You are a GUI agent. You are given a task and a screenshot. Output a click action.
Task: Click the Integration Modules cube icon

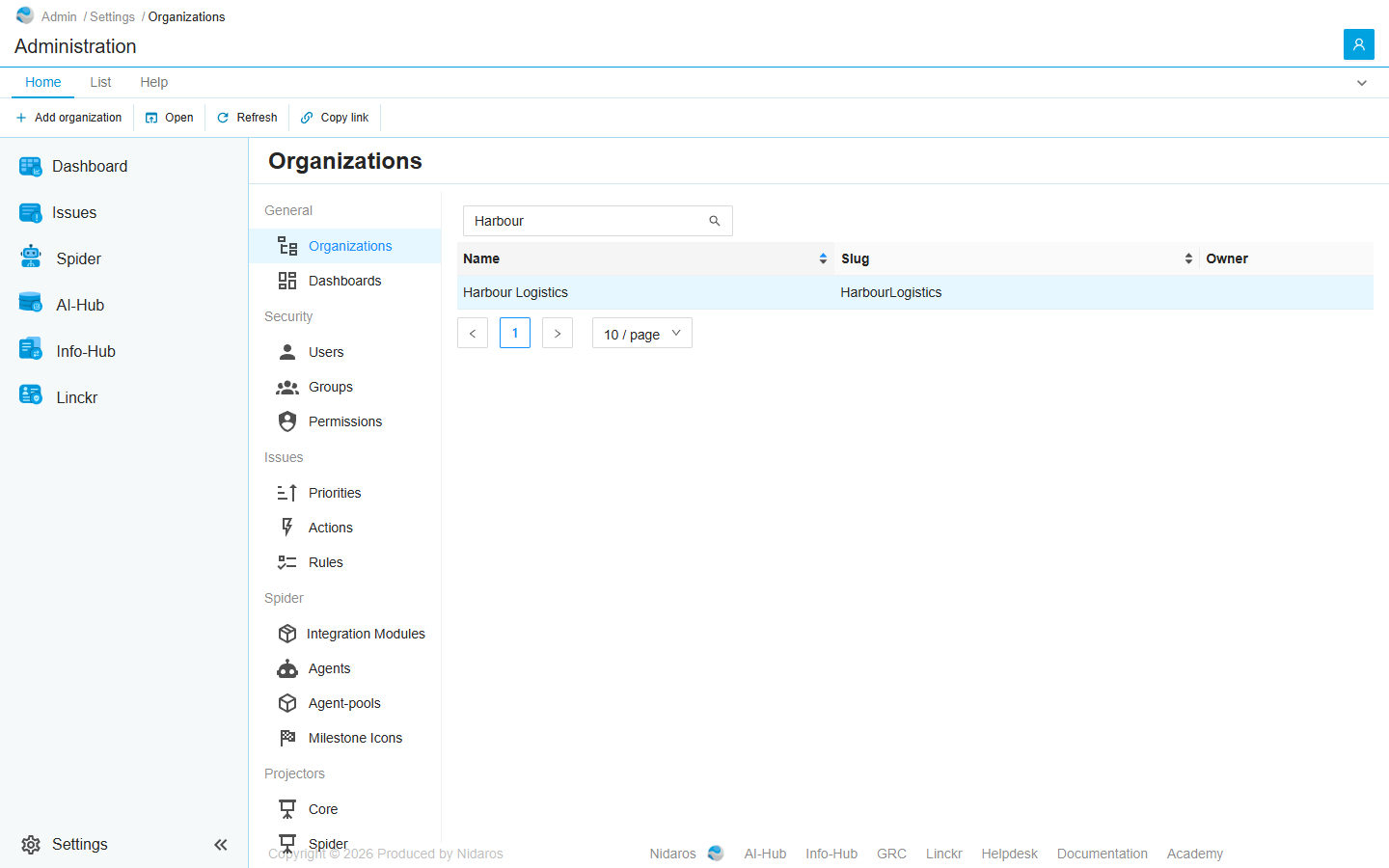coord(287,634)
